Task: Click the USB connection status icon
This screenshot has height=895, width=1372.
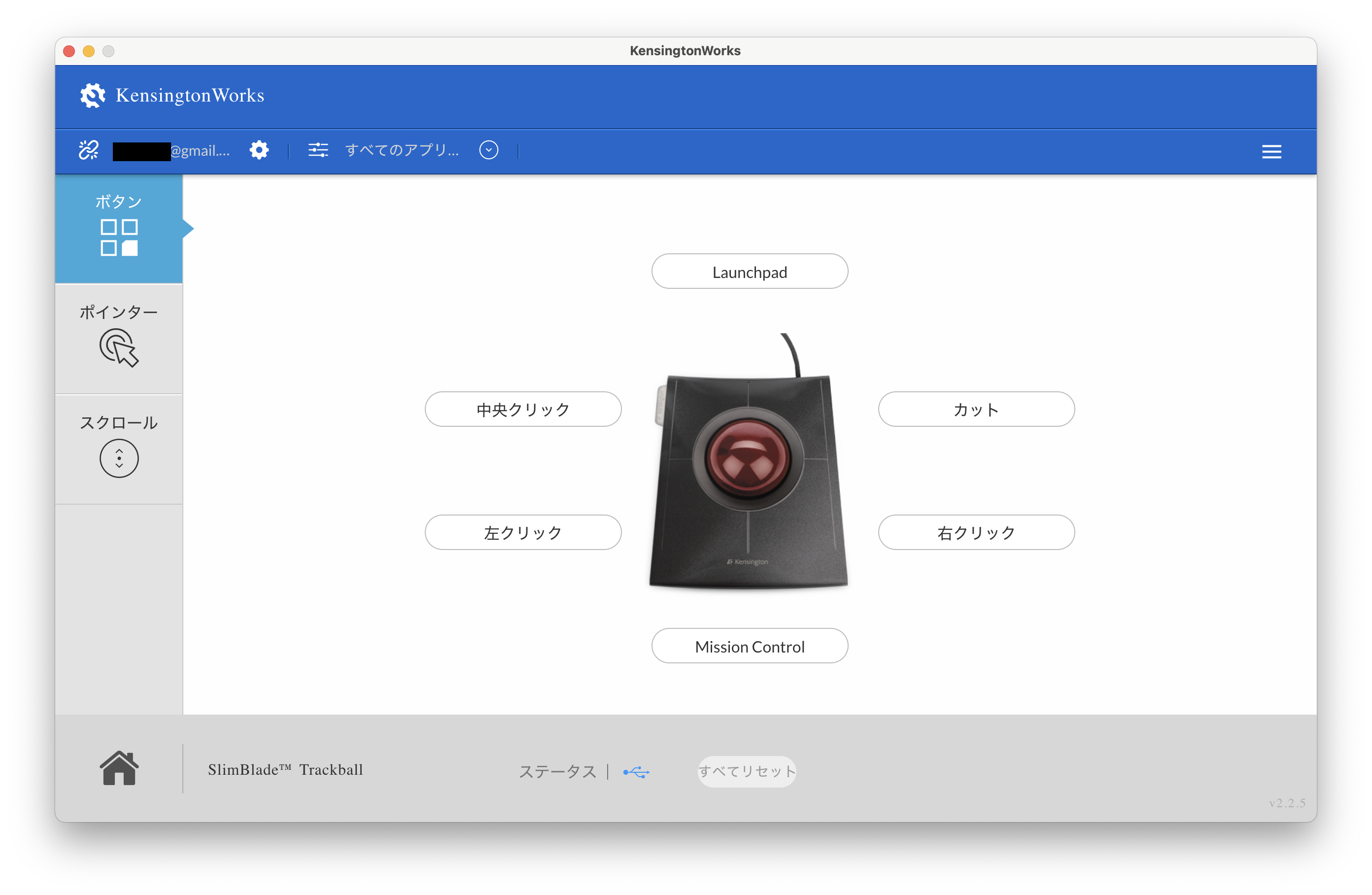Action: pos(636,772)
